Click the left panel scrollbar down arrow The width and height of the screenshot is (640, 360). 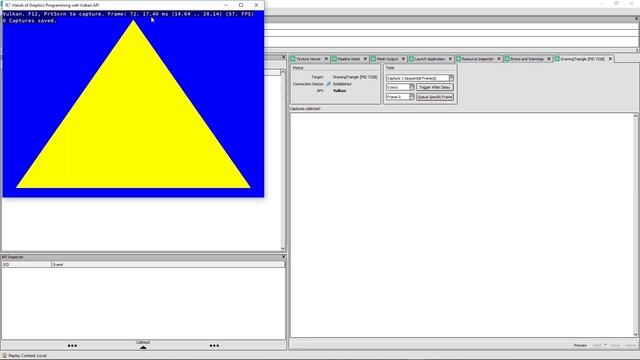point(283,248)
